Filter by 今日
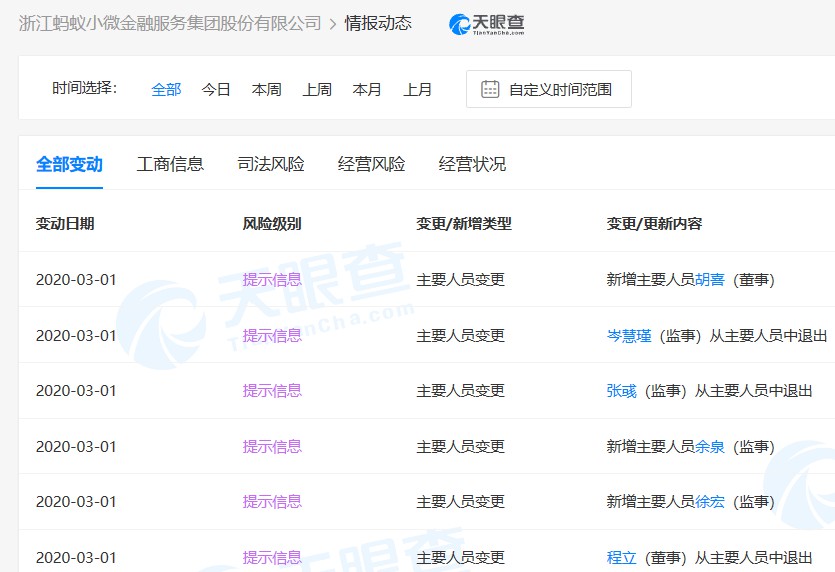Viewport: 835px width, 572px height. tap(216, 89)
